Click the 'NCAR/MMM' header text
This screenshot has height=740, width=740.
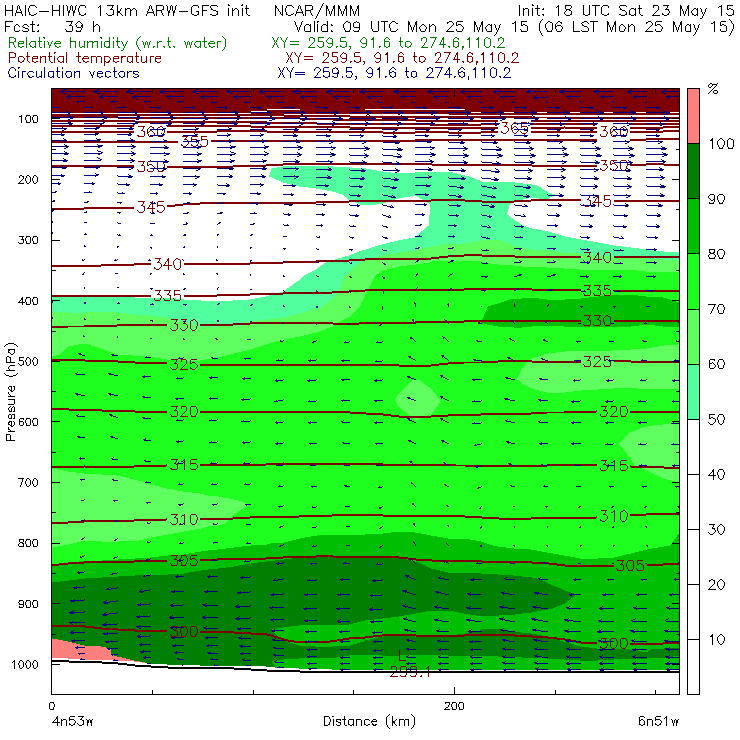[317, 11]
